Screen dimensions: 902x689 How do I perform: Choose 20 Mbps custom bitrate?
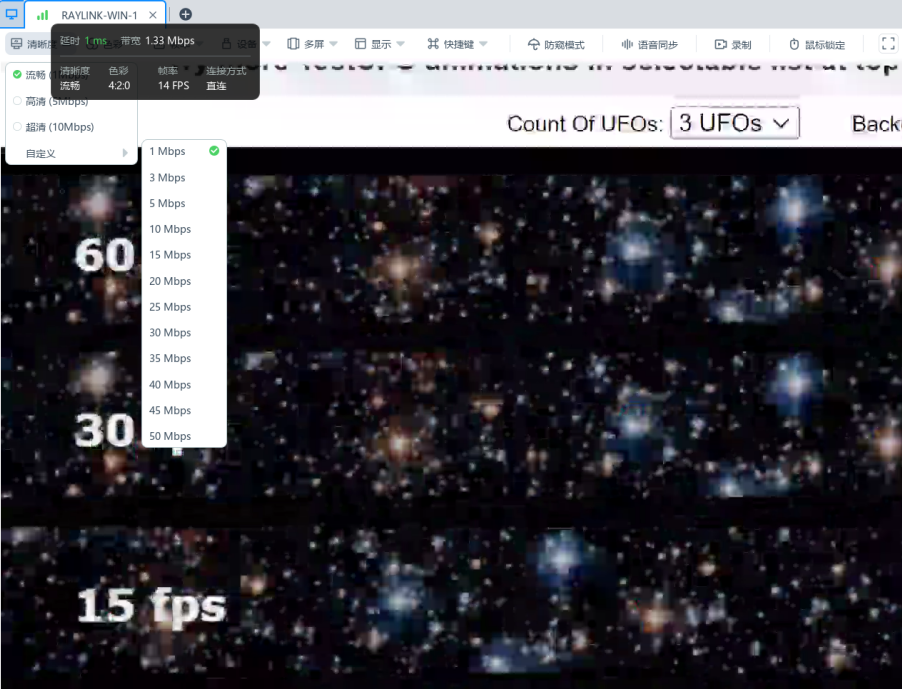pos(184,281)
